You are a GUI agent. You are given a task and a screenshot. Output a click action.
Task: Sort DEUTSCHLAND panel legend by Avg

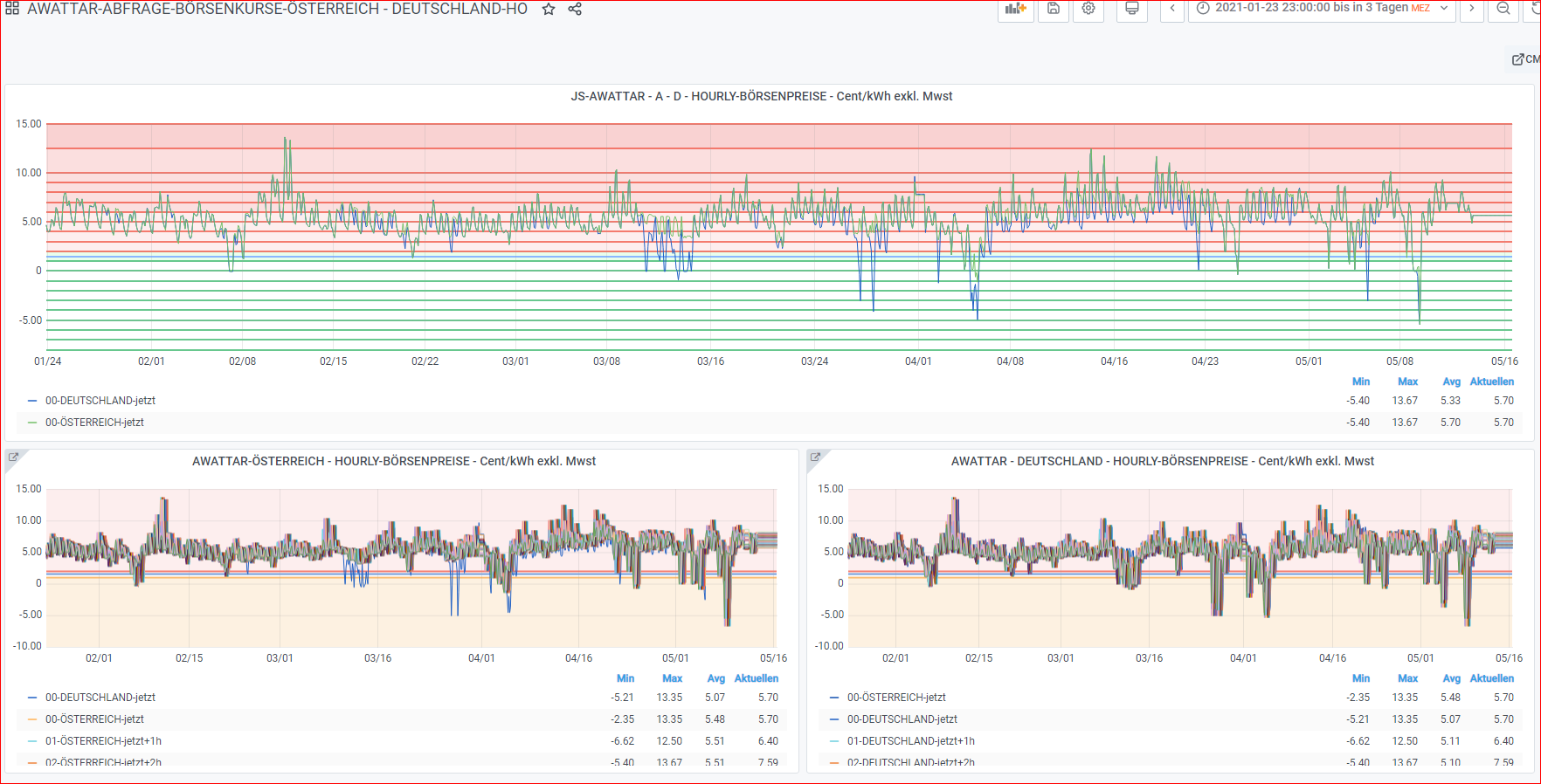1451,678
